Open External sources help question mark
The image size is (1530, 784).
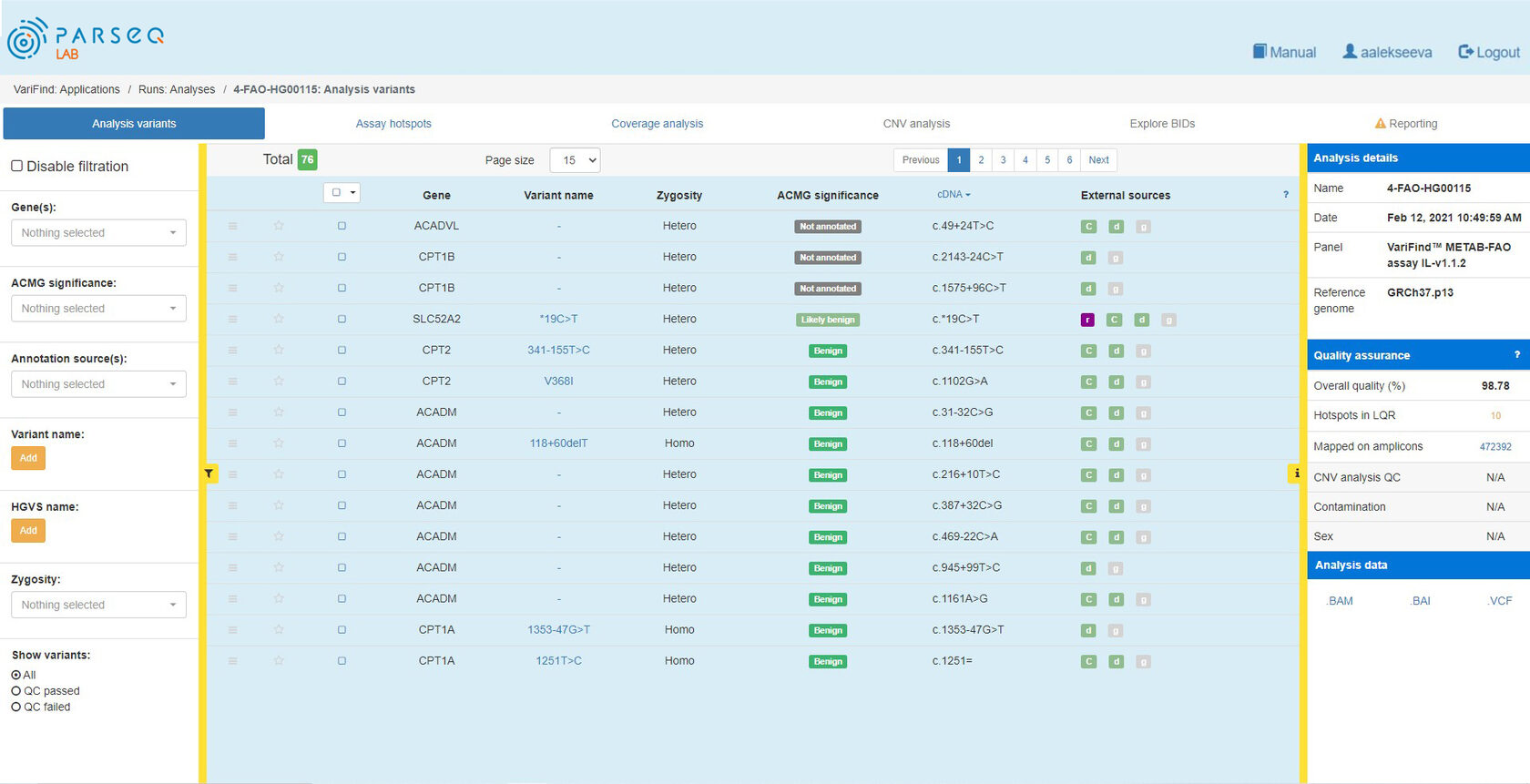(1286, 195)
